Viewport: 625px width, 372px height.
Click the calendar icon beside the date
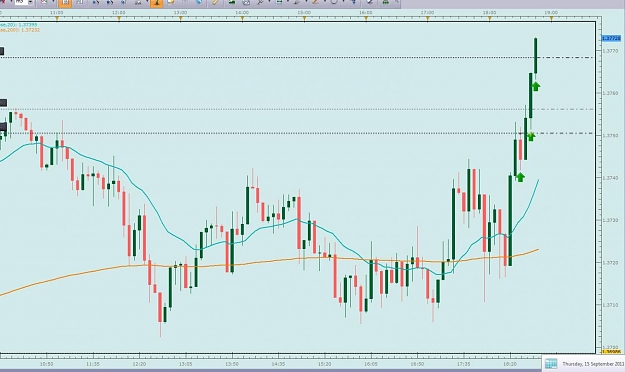click(551, 363)
